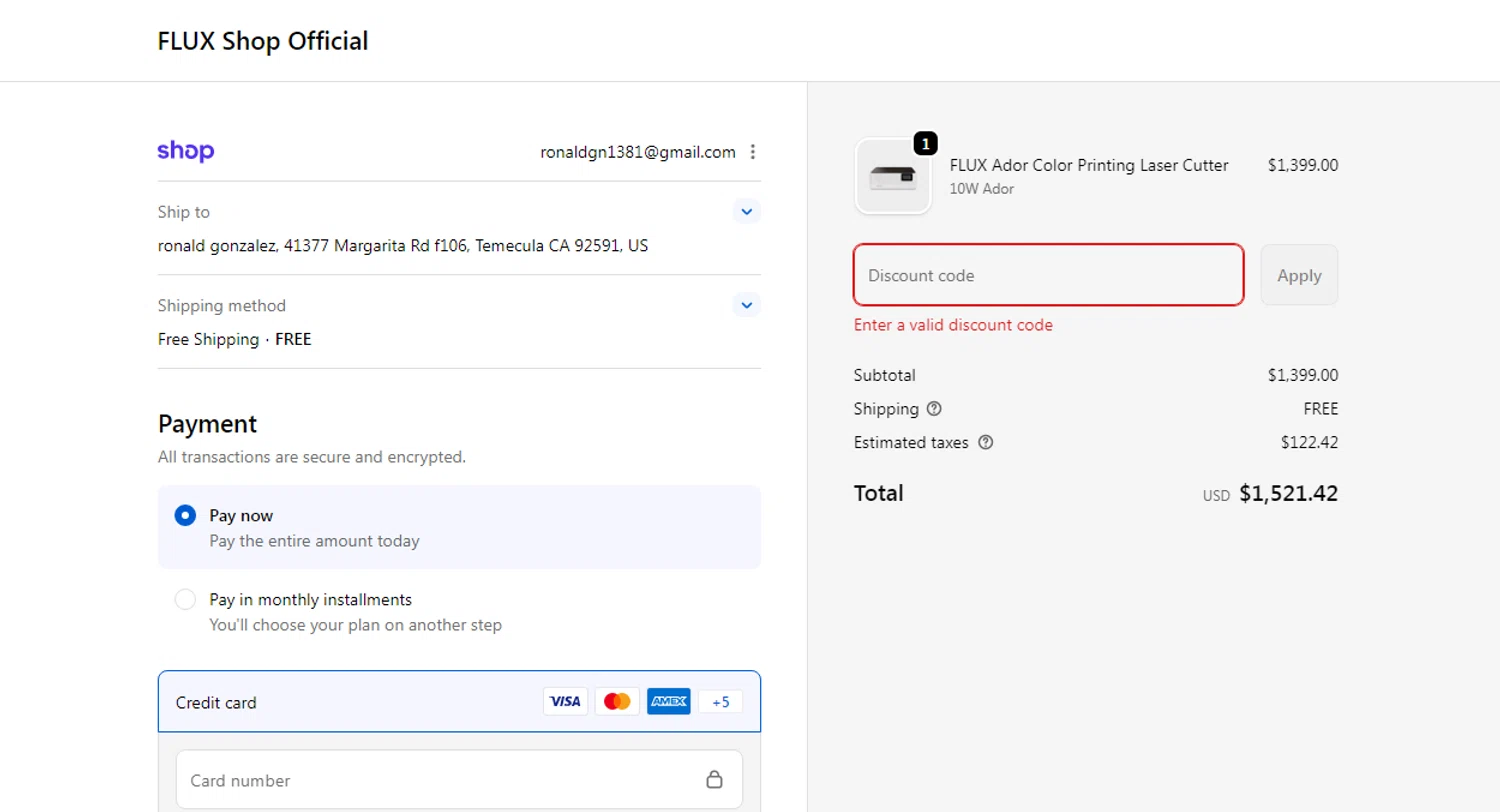Screen dimensions: 1500x812
Task: Click the AMEX card icon
Action: [668, 702]
